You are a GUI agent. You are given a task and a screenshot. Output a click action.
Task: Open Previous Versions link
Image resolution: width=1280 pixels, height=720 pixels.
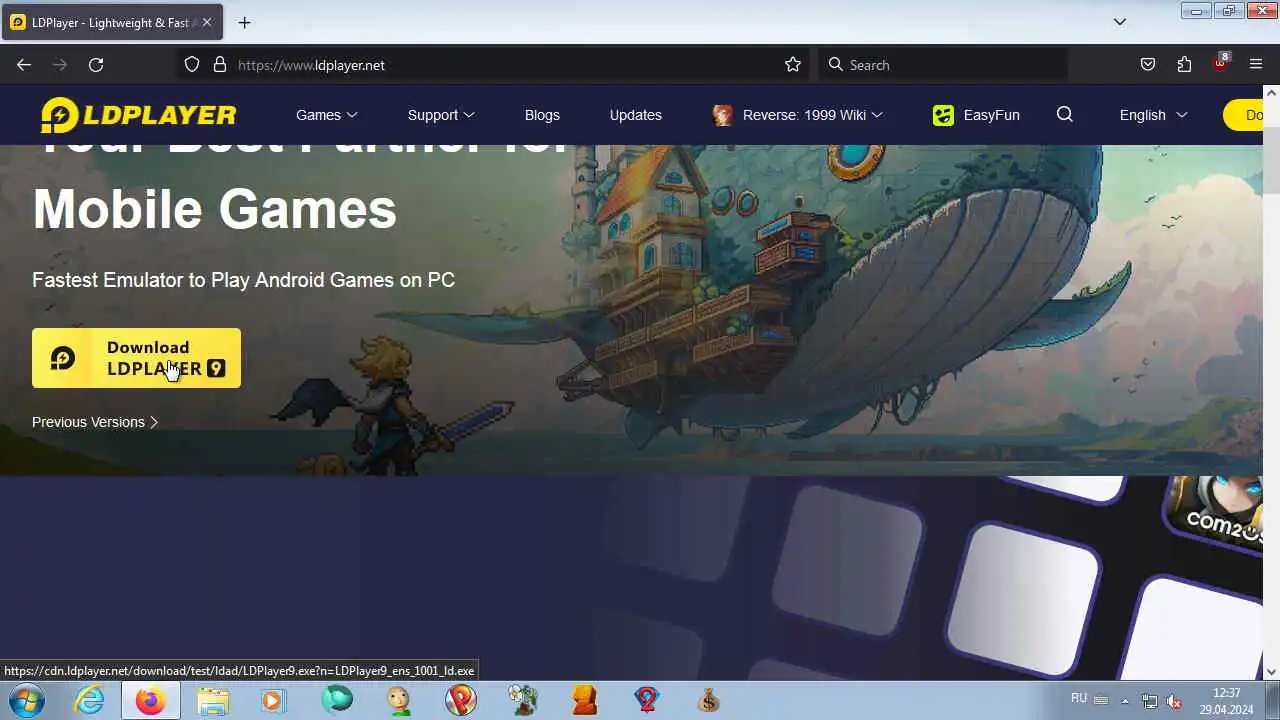coord(95,422)
